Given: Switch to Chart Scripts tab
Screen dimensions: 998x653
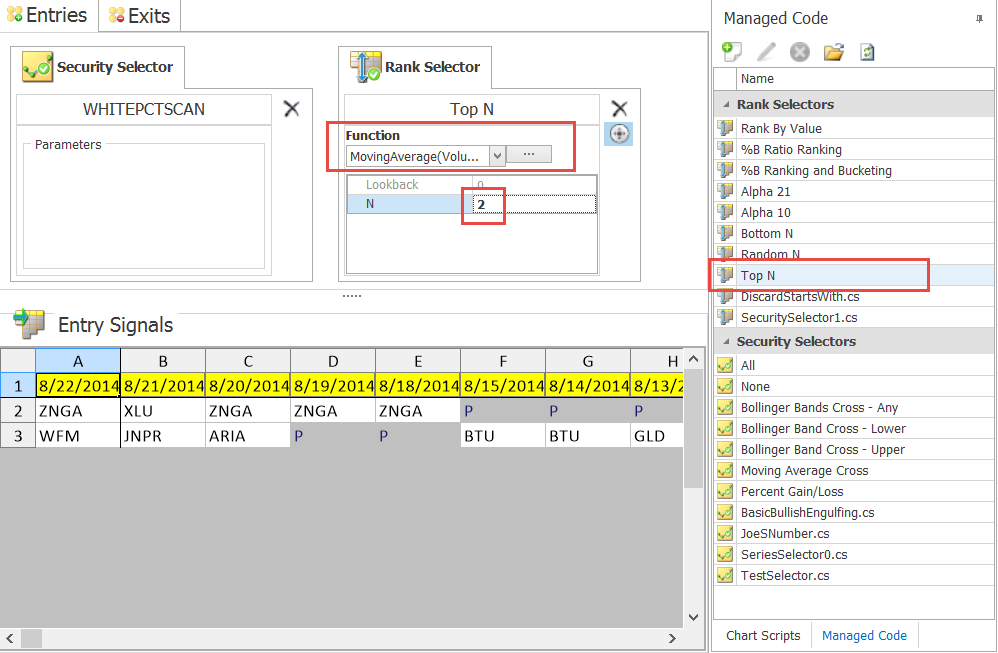Looking at the screenshot, I should [763, 635].
